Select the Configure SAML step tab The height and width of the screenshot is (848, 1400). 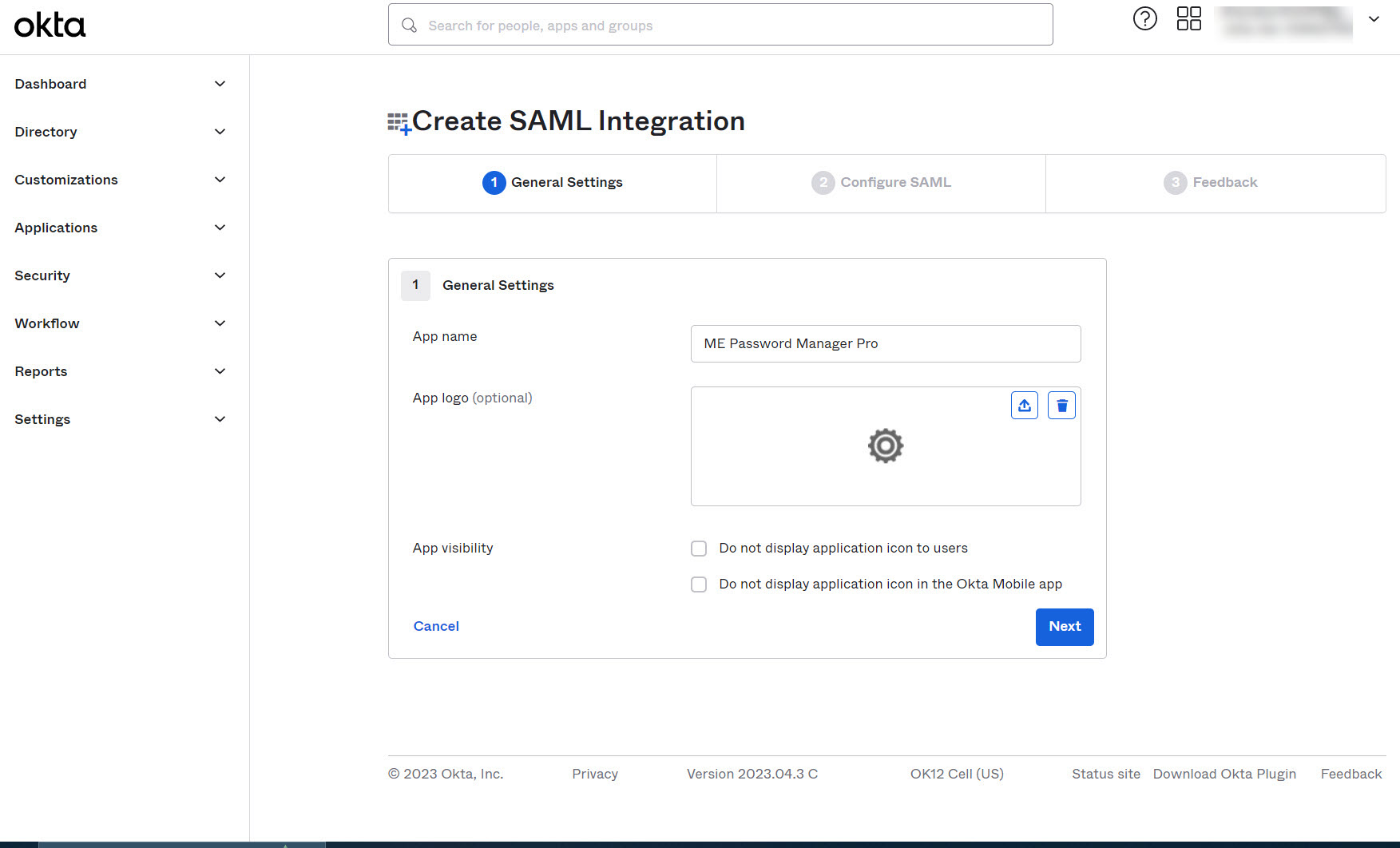[881, 183]
